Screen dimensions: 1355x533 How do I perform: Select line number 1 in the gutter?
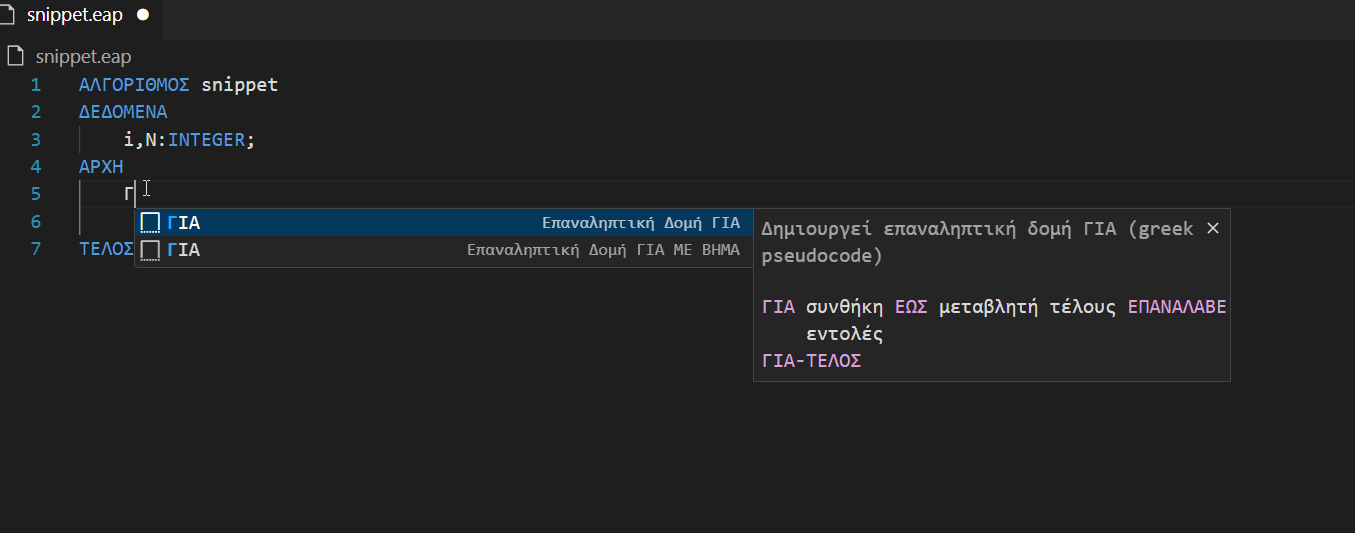click(36, 85)
